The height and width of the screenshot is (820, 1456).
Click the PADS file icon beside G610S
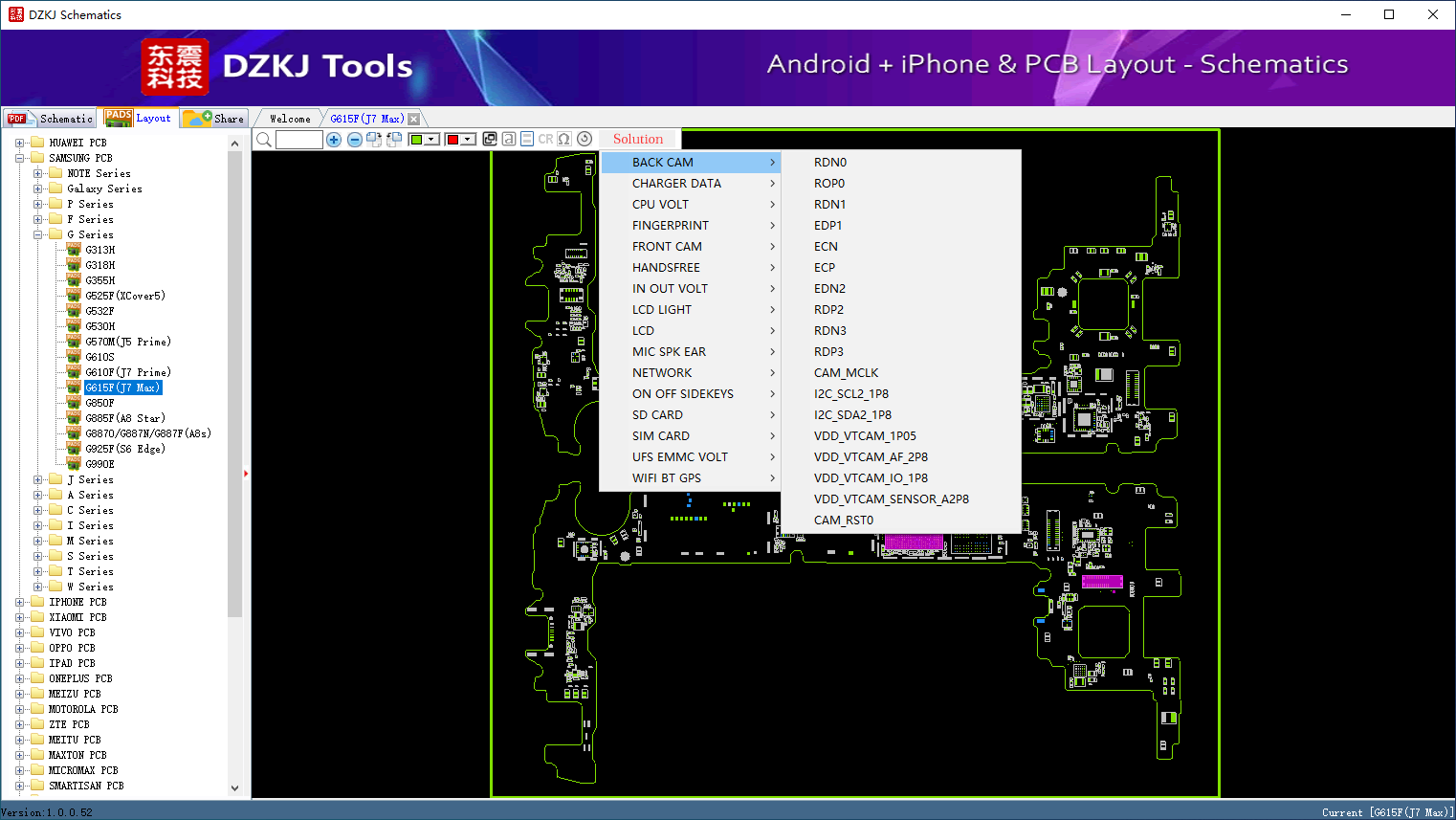tap(74, 357)
